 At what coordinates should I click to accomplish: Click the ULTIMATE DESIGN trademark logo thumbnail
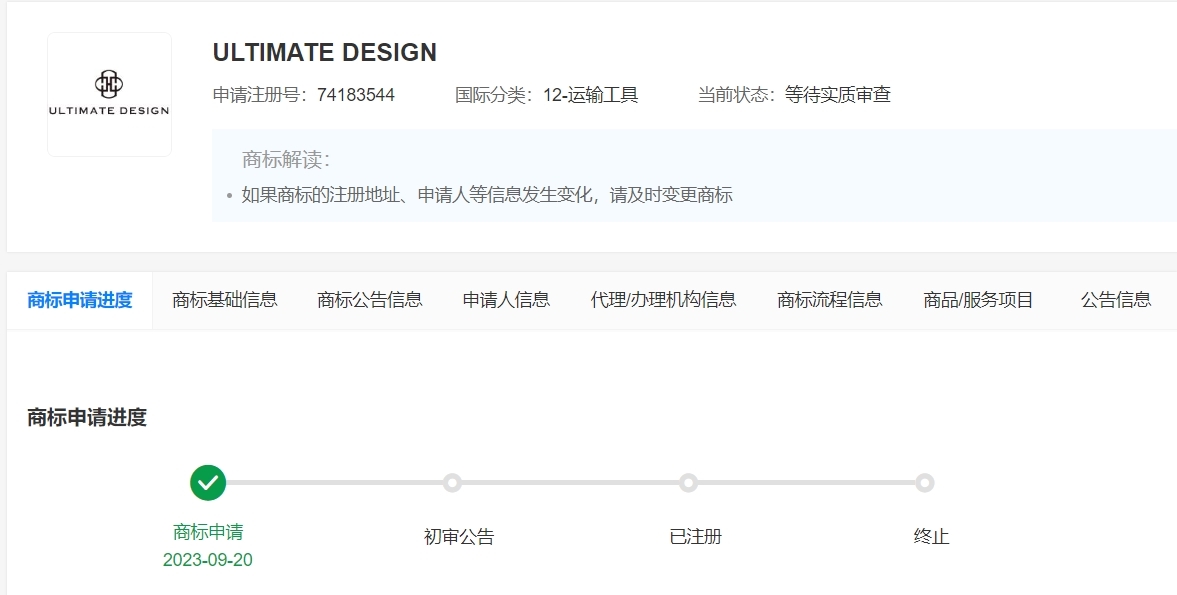coord(109,94)
